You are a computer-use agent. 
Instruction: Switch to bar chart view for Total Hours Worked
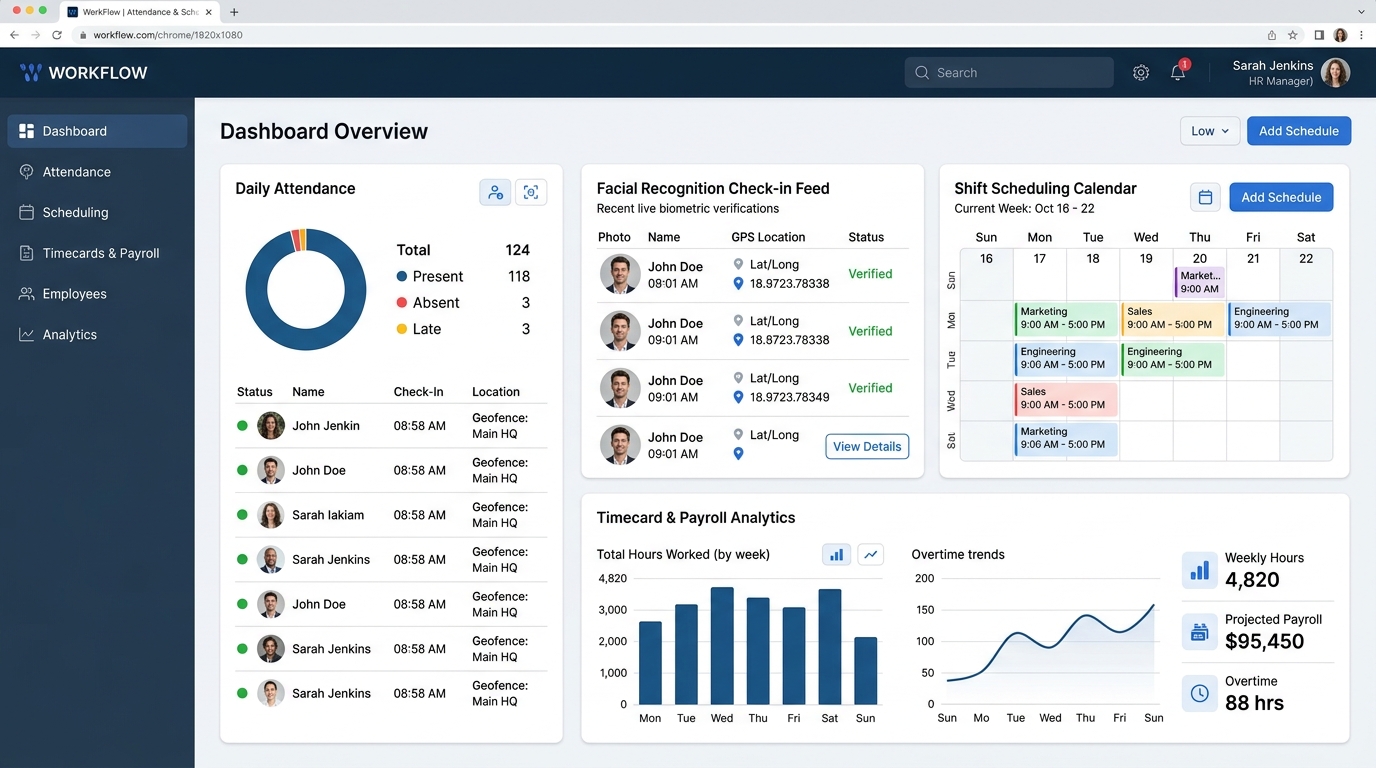(837, 554)
